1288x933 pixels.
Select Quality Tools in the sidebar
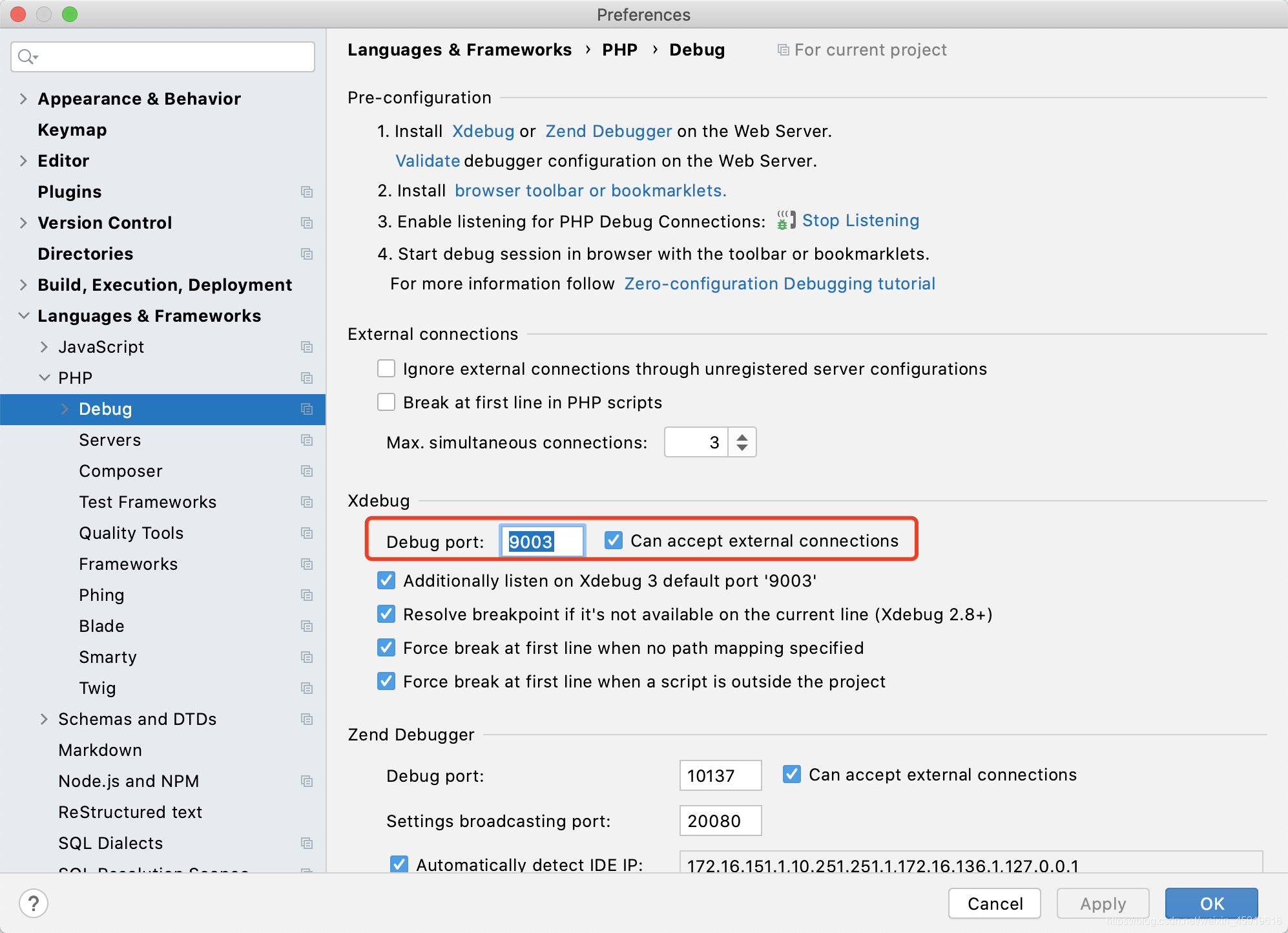click(x=131, y=533)
